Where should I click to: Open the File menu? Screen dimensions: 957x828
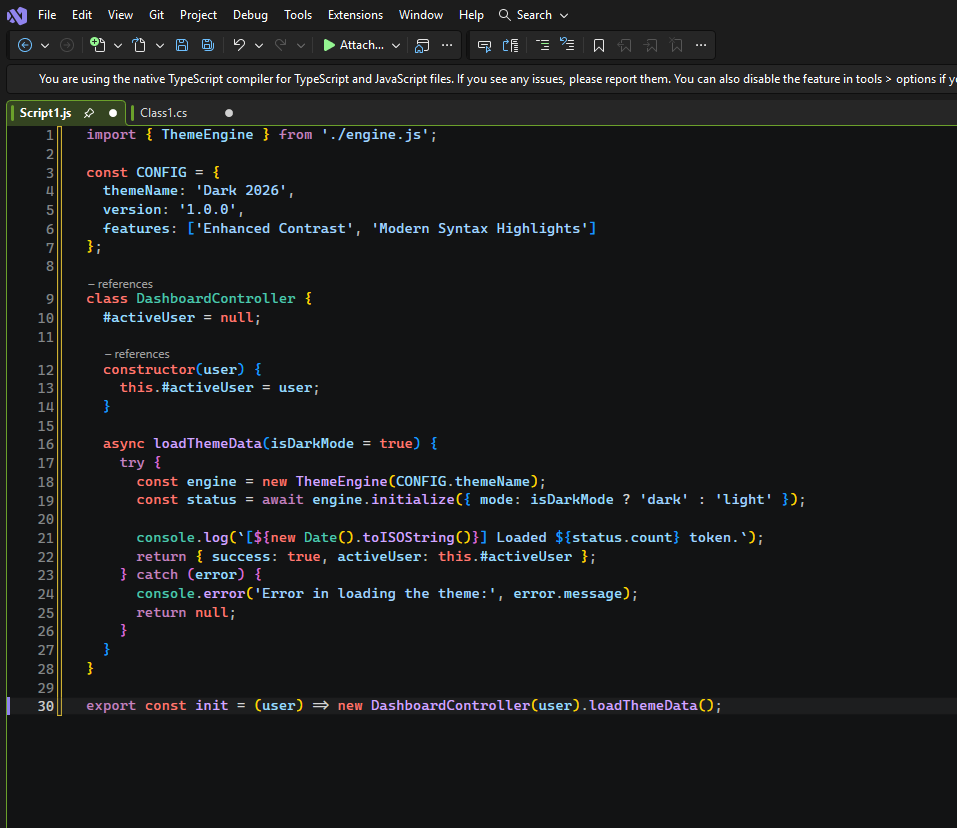47,15
